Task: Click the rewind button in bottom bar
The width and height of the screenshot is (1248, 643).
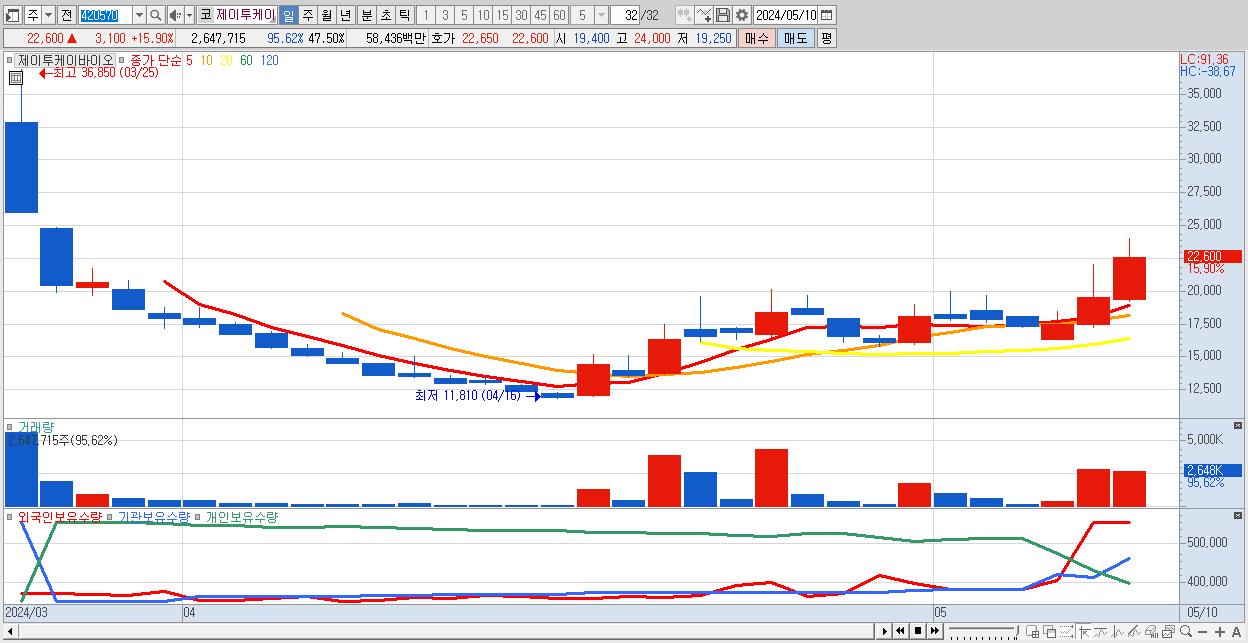Action: tap(900, 631)
